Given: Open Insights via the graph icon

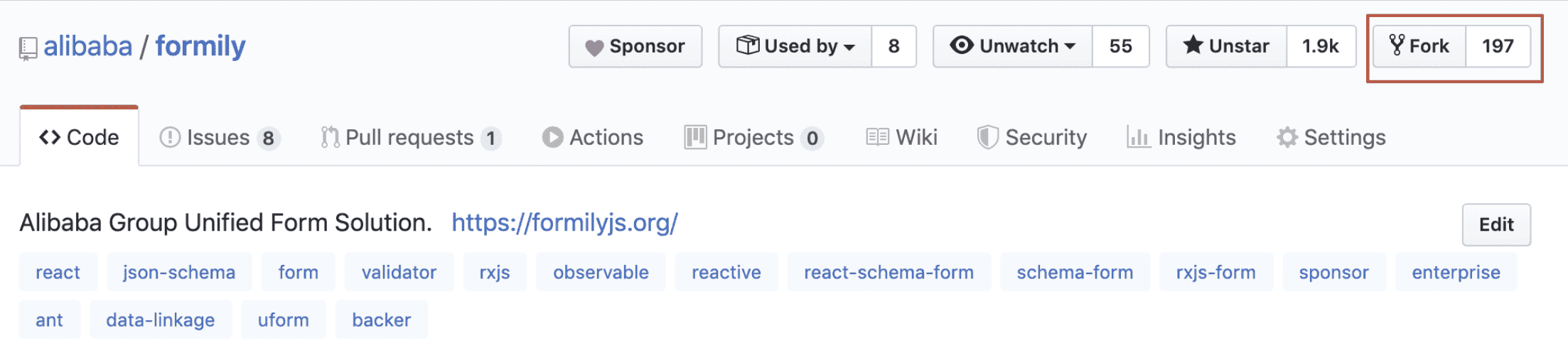Looking at the screenshot, I should (x=1138, y=137).
